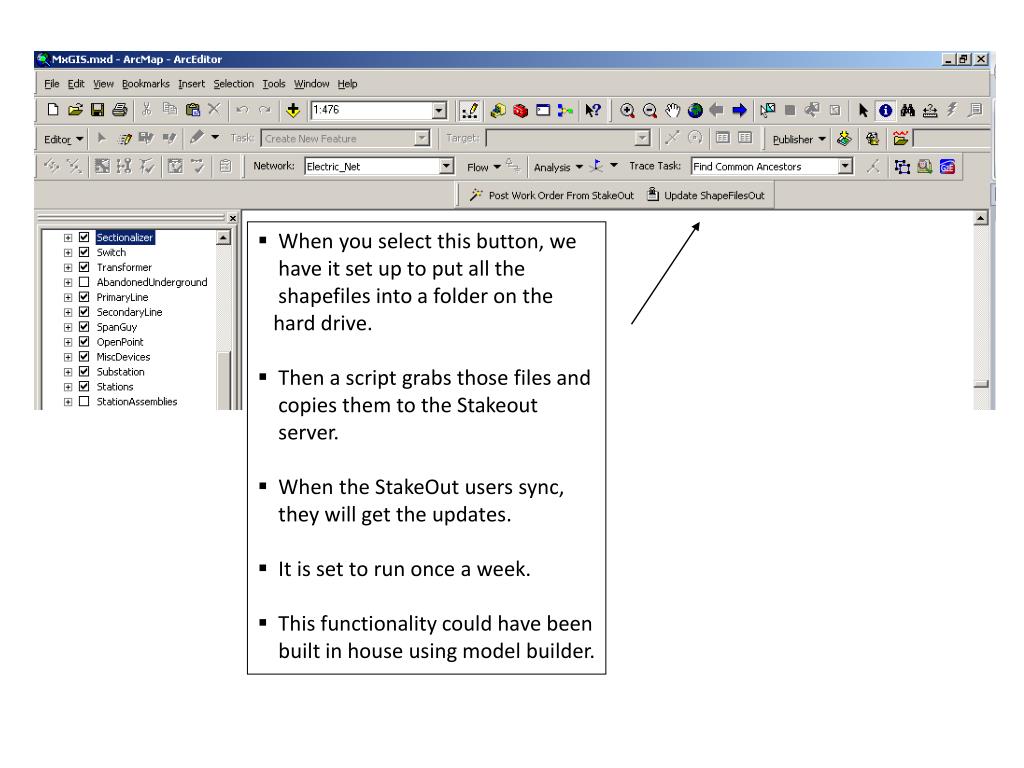Open the red ArcToolbox icon
The width and height of the screenshot is (1024, 768).
pyautogui.click(x=520, y=110)
